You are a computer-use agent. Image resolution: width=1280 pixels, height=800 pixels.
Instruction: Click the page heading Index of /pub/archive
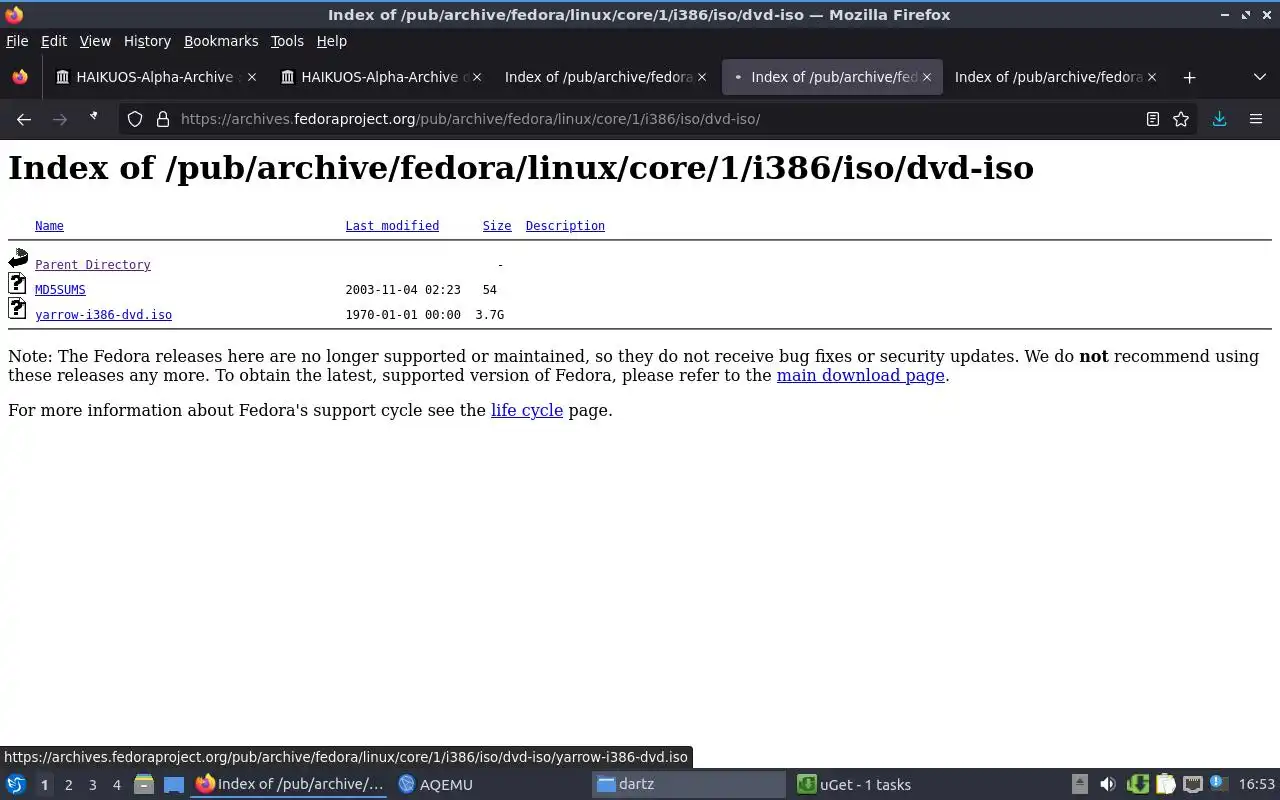pos(521,168)
